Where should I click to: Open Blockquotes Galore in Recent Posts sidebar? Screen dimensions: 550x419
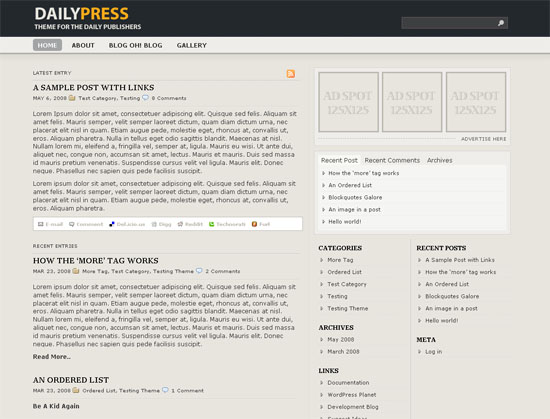coord(452,296)
